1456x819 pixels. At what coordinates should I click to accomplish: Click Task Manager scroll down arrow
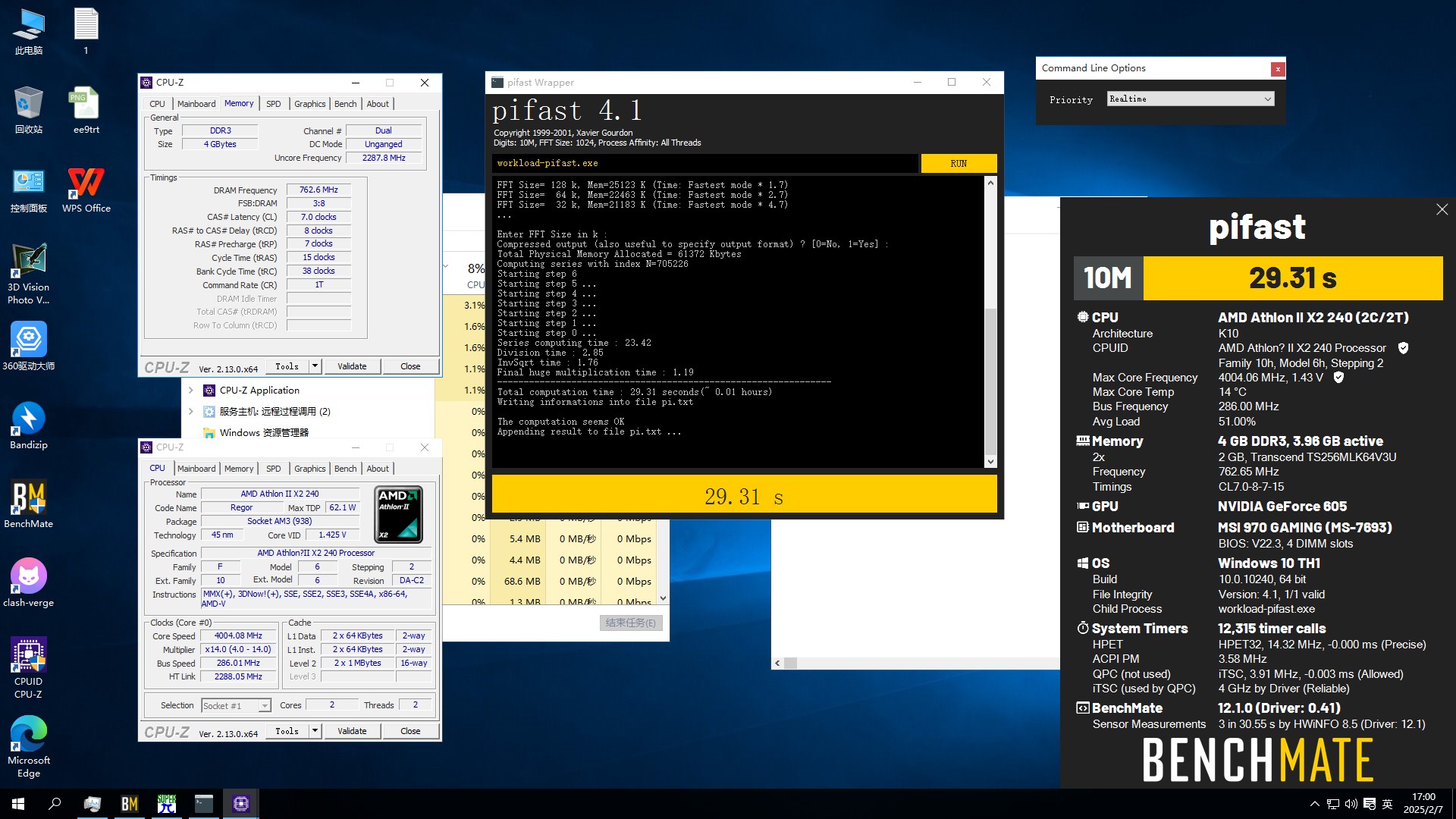click(664, 598)
